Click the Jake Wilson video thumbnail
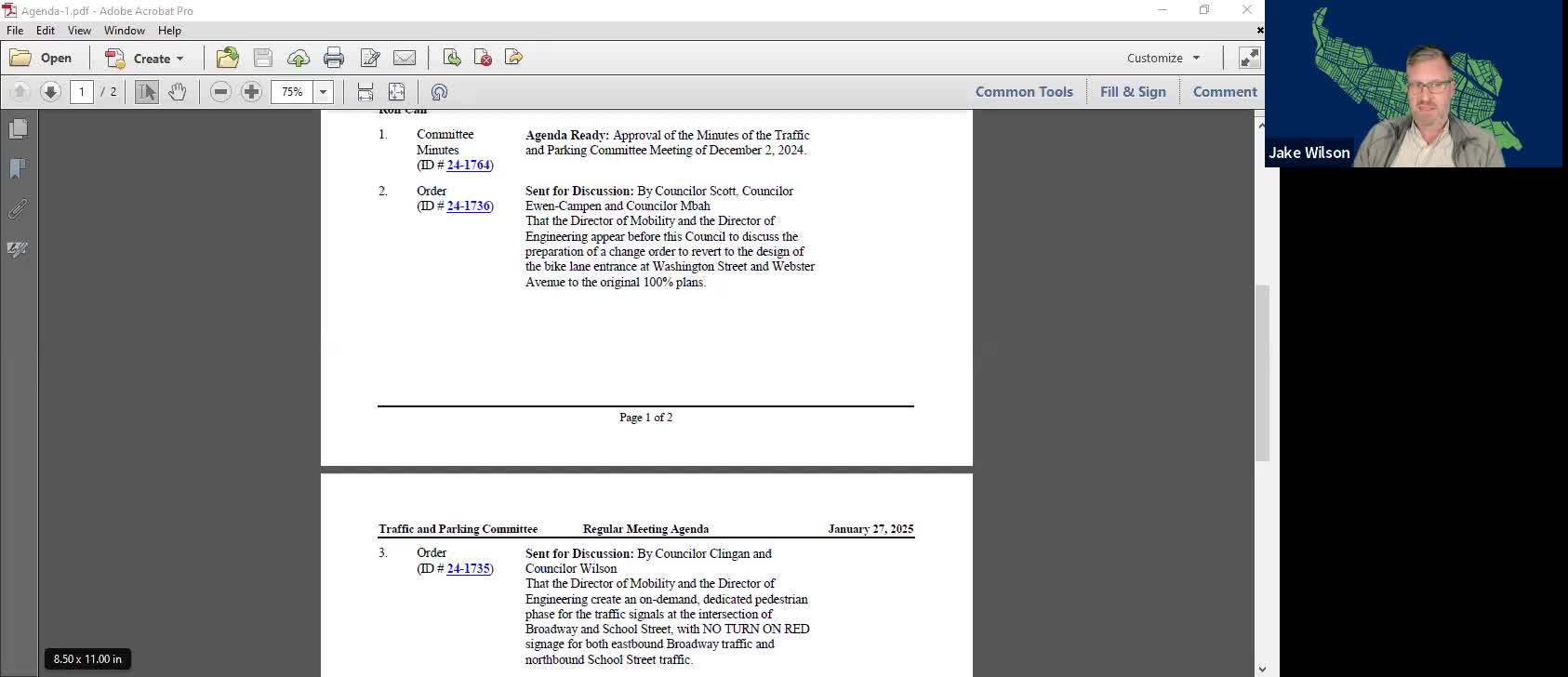 pos(1414,84)
